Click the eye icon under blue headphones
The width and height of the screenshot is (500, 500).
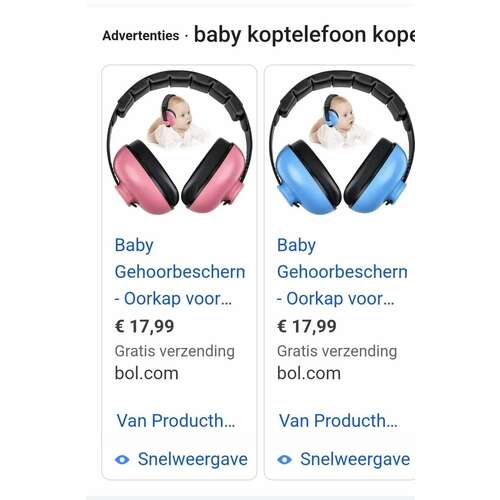point(284,460)
